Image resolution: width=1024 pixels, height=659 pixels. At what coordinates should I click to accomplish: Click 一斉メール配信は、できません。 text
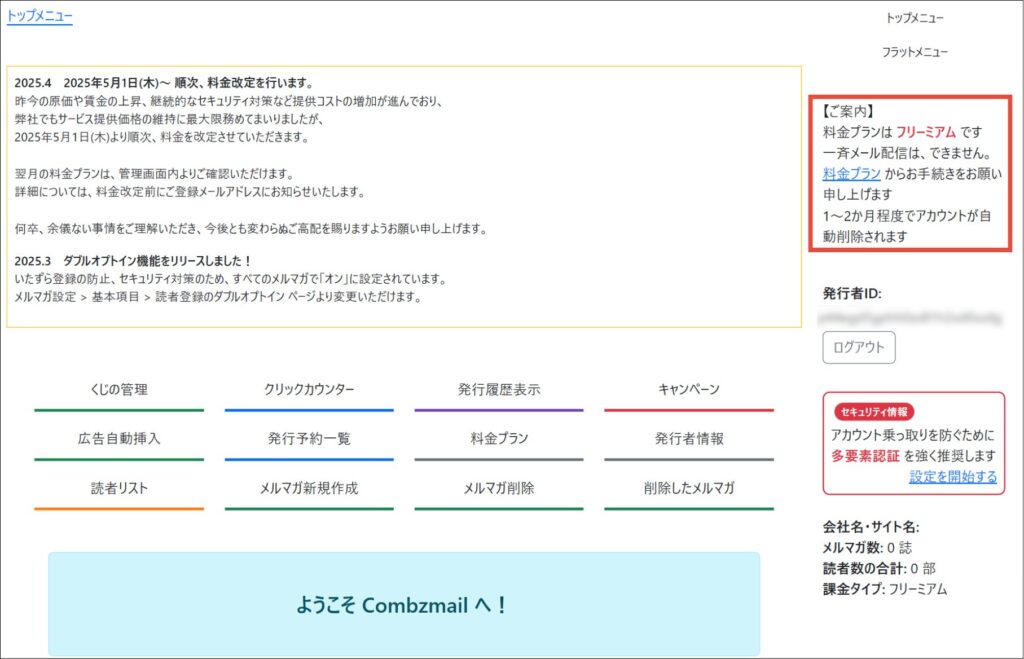point(907,153)
